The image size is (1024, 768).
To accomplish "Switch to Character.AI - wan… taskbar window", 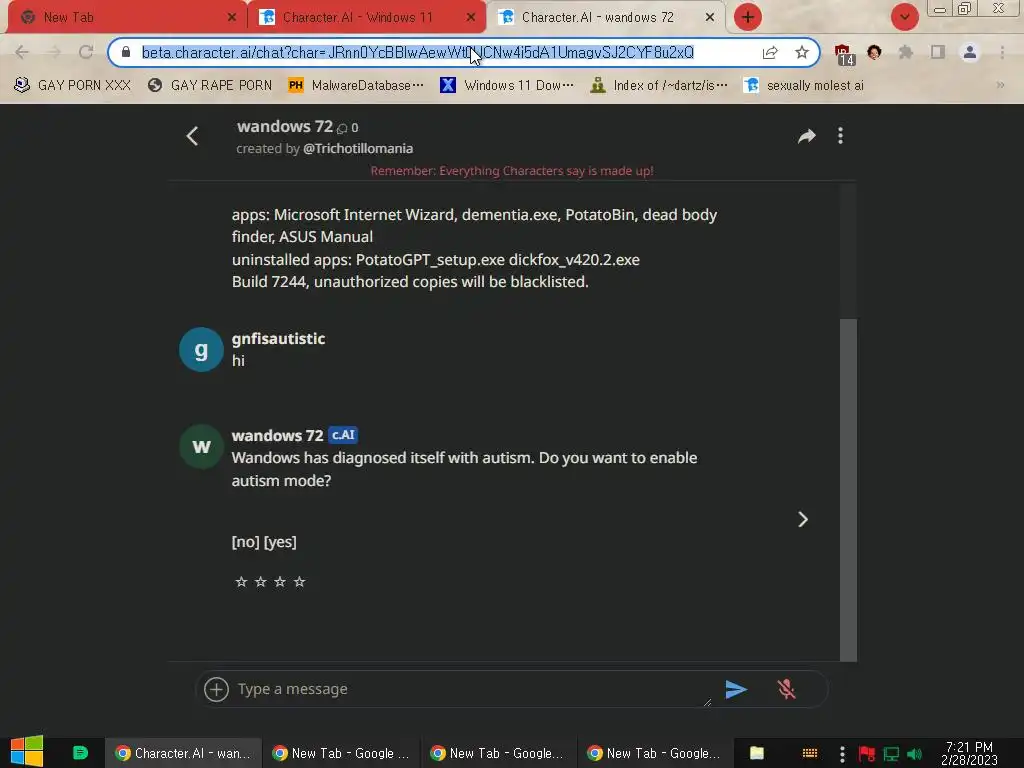I will (183, 753).
